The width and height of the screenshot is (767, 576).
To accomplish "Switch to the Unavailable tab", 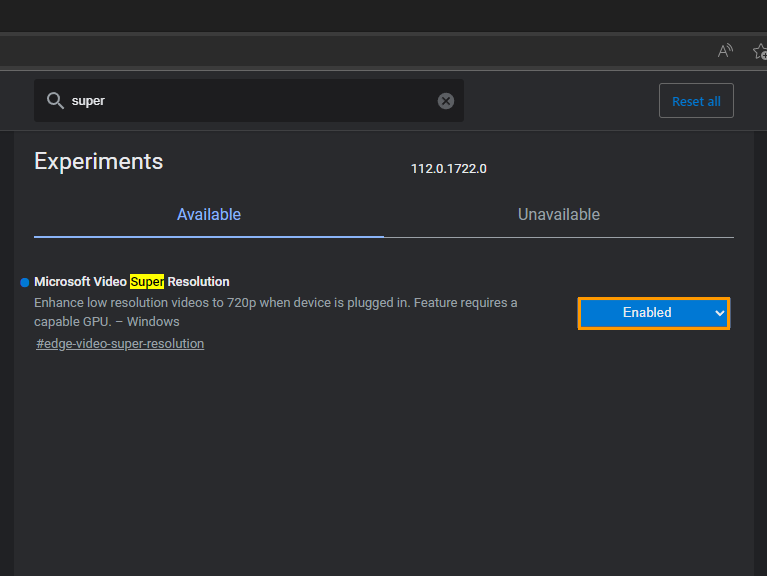I will click(559, 215).
